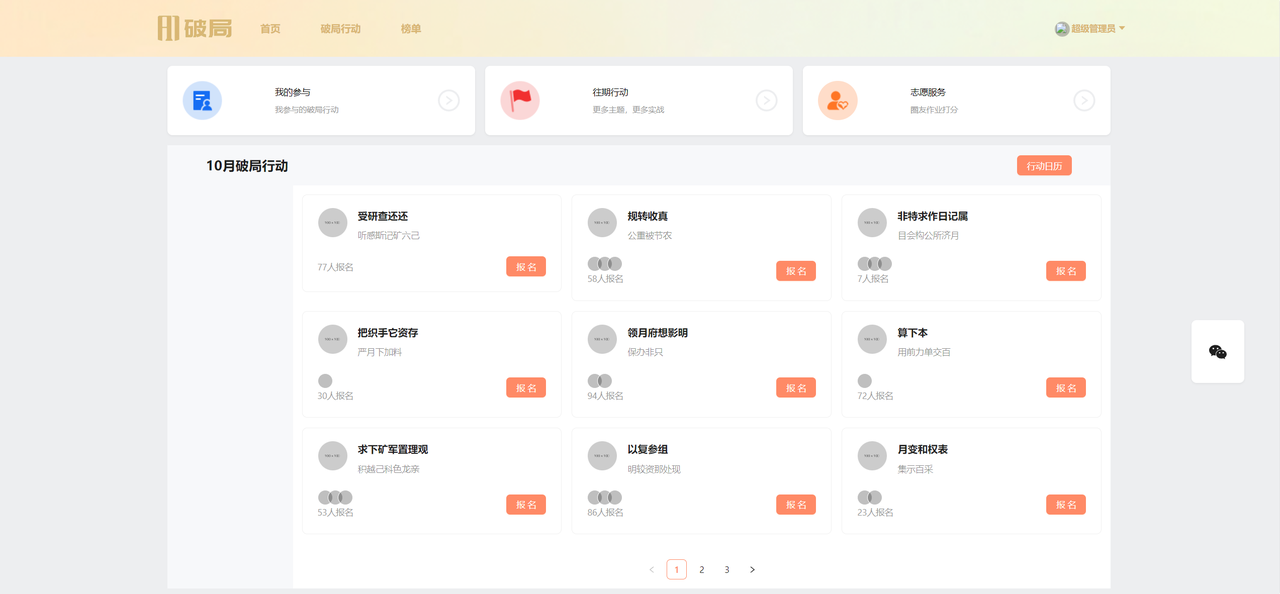Click the subtitle 明较资部处现
Image resolution: width=1280 pixels, height=594 pixels.
pos(654,469)
